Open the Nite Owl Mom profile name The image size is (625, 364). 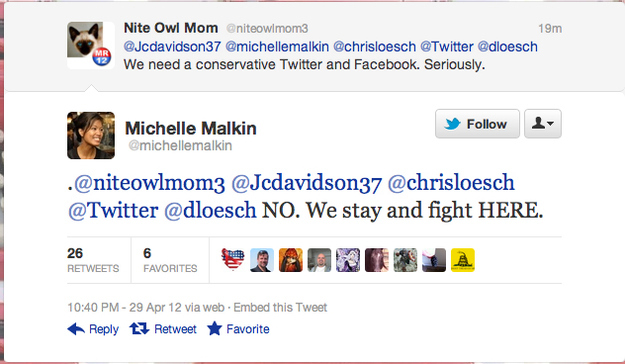click(171, 28)
